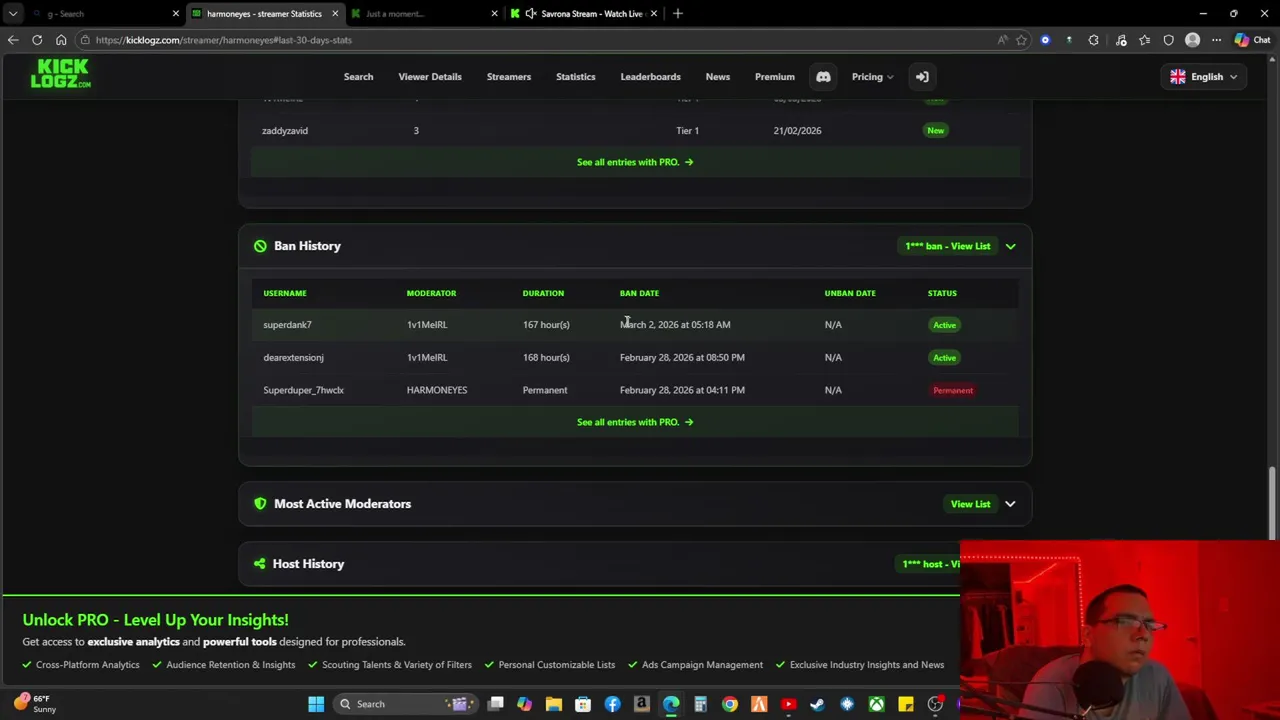Open Statistics nav item
1280x720 pixels.
coord(575,77)
